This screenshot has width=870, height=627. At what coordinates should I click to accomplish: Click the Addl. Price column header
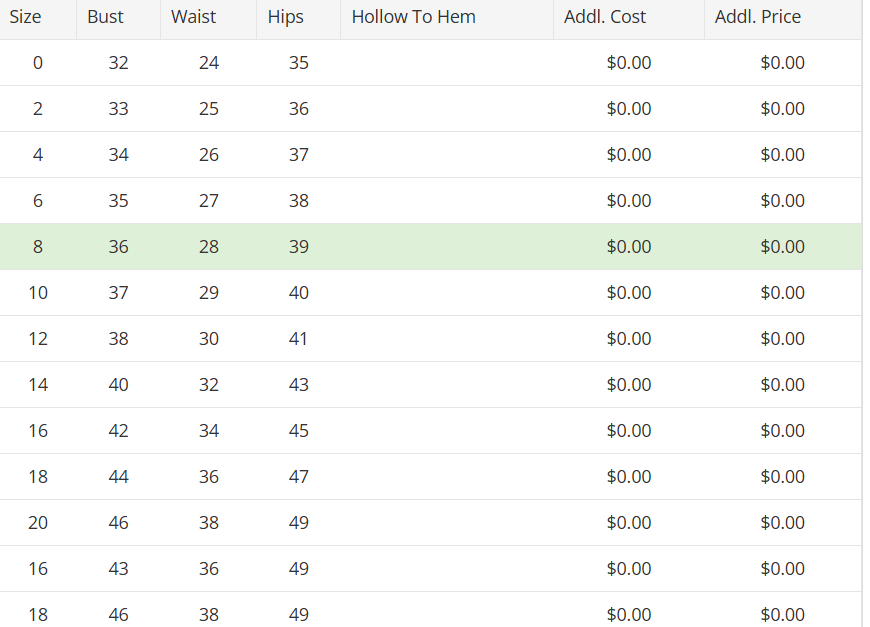pos(783,17)
